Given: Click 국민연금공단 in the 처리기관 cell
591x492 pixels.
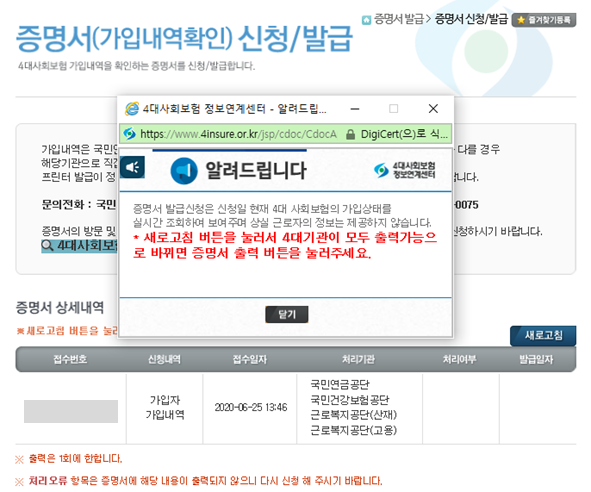Looking at the screenshot, I should pos(340,385).
